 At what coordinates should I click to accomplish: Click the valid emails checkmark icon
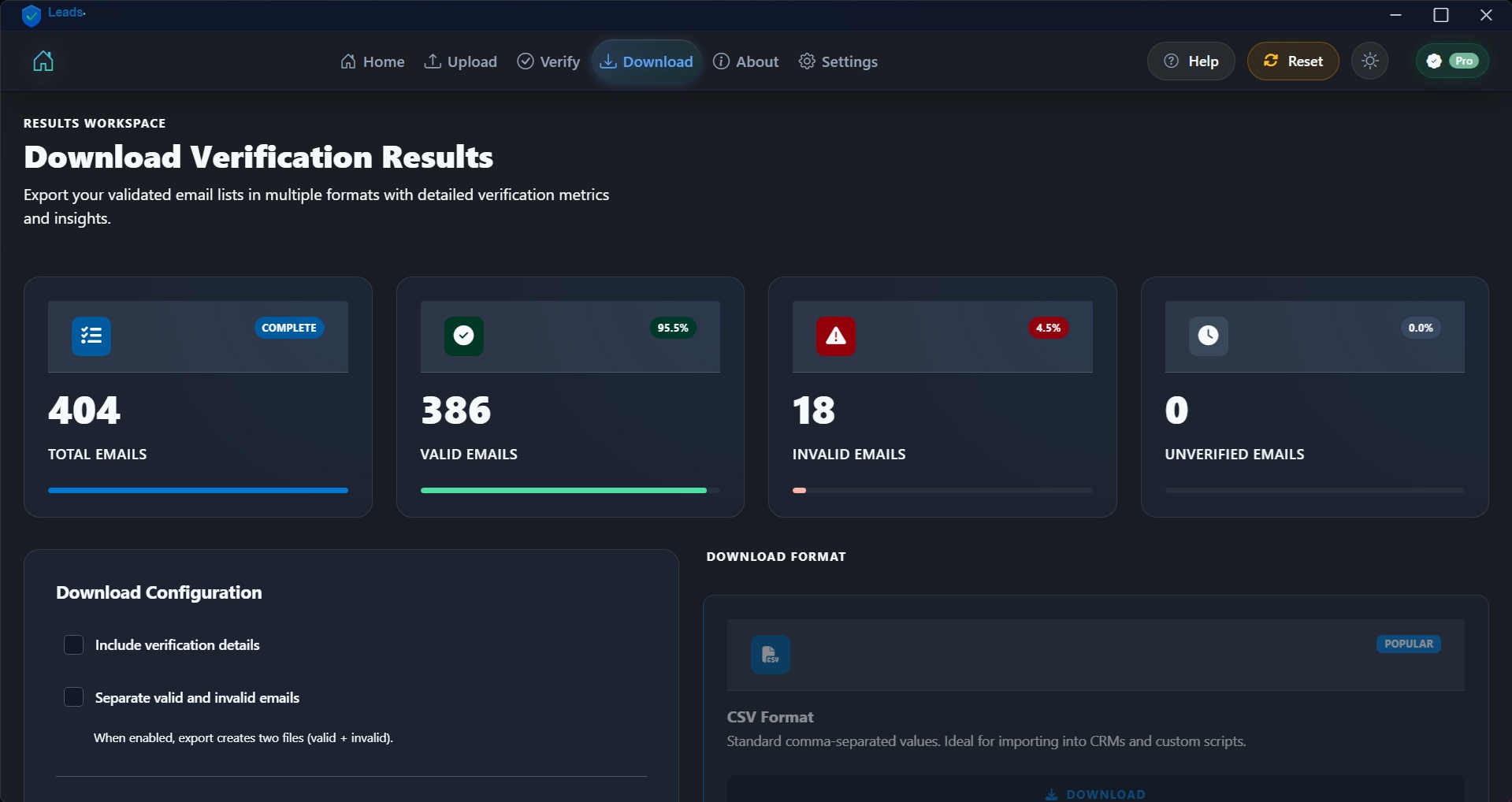point(464,336)
